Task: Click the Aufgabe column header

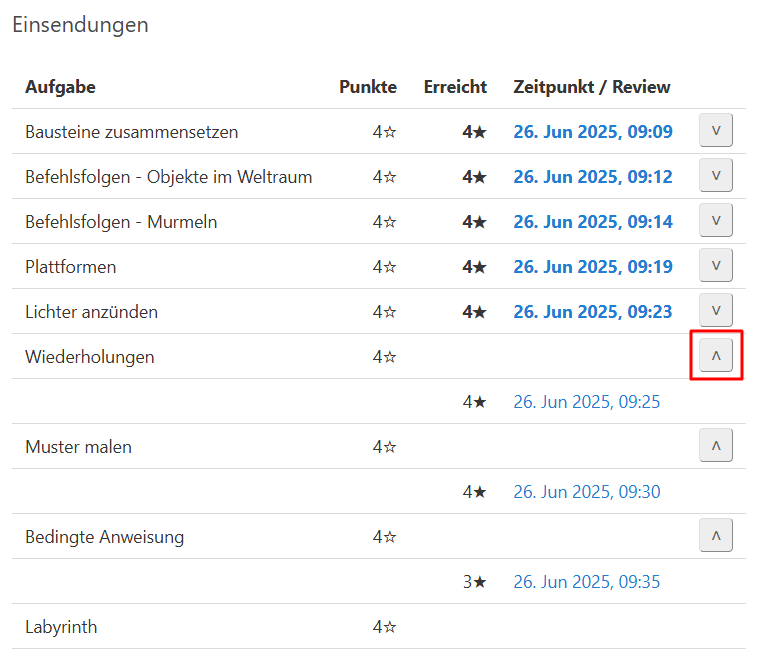Action: 60,87
